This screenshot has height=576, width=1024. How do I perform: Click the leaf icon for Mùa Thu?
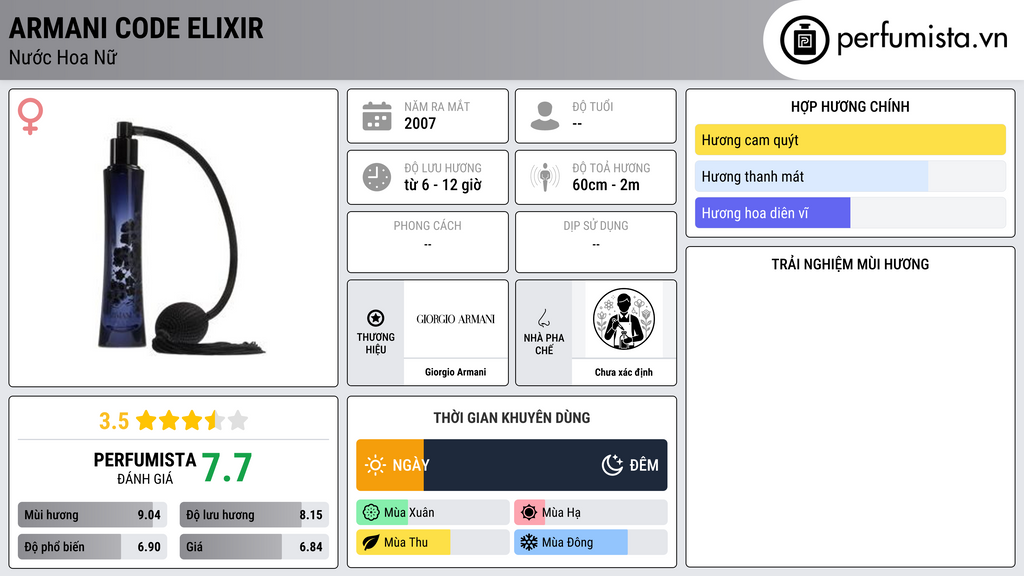pyautogui.click(x=371, y=543)
